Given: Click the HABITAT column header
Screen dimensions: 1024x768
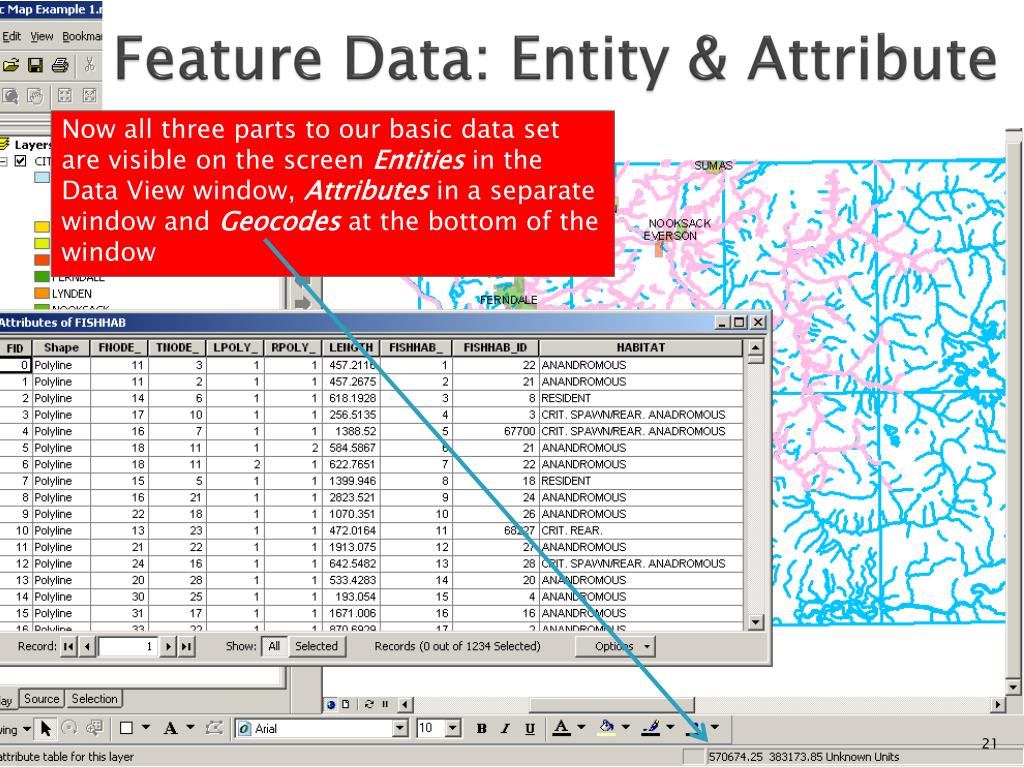Looking at the screenshot, I should pos(641,347).
